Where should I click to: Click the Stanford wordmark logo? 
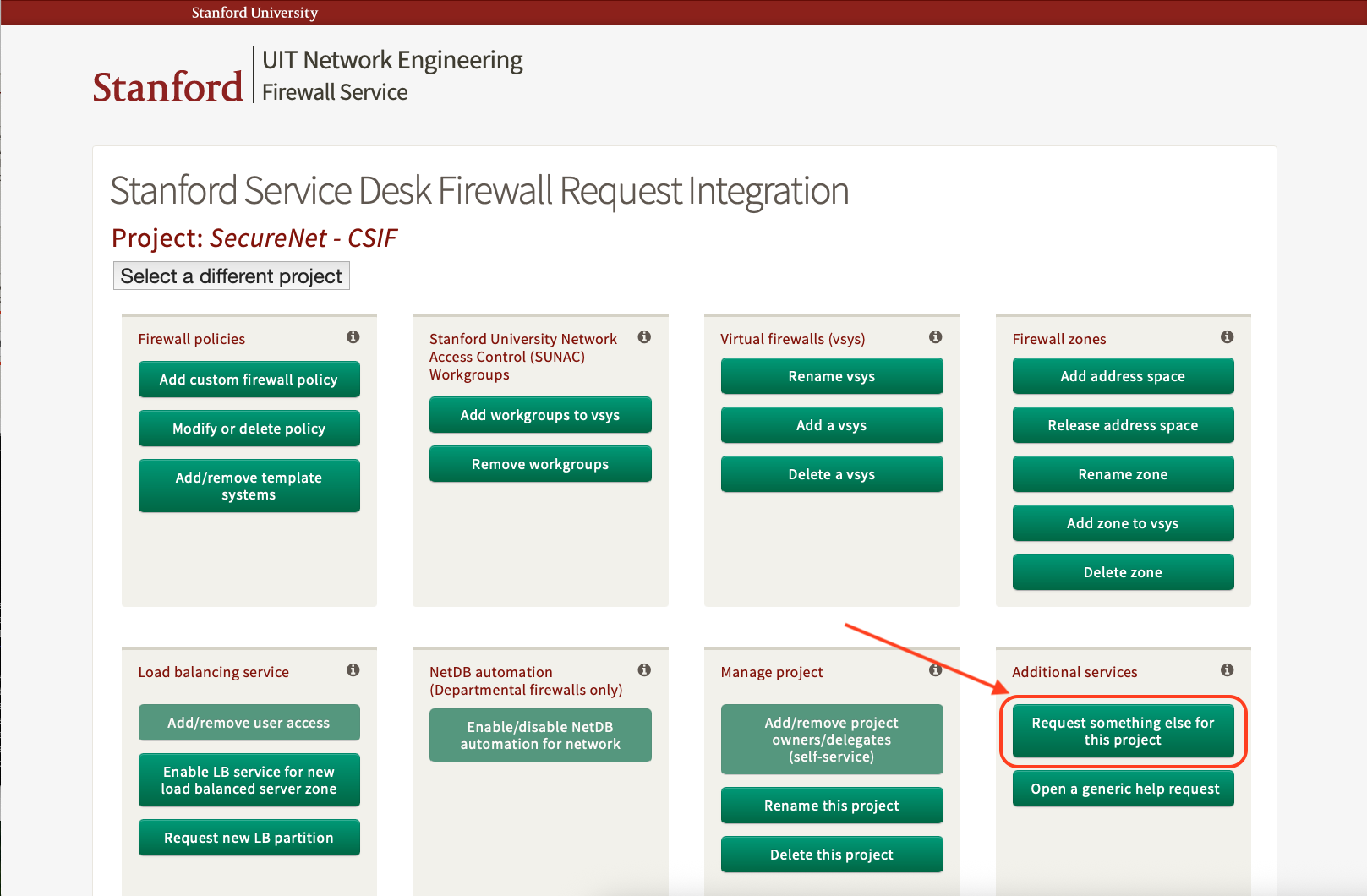tap(167, 87)
